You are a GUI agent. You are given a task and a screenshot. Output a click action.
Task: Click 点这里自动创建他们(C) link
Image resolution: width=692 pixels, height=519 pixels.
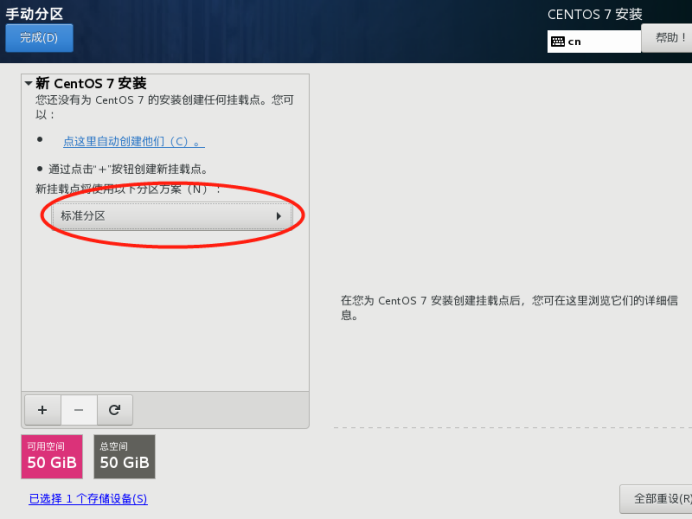click(134, 141)
